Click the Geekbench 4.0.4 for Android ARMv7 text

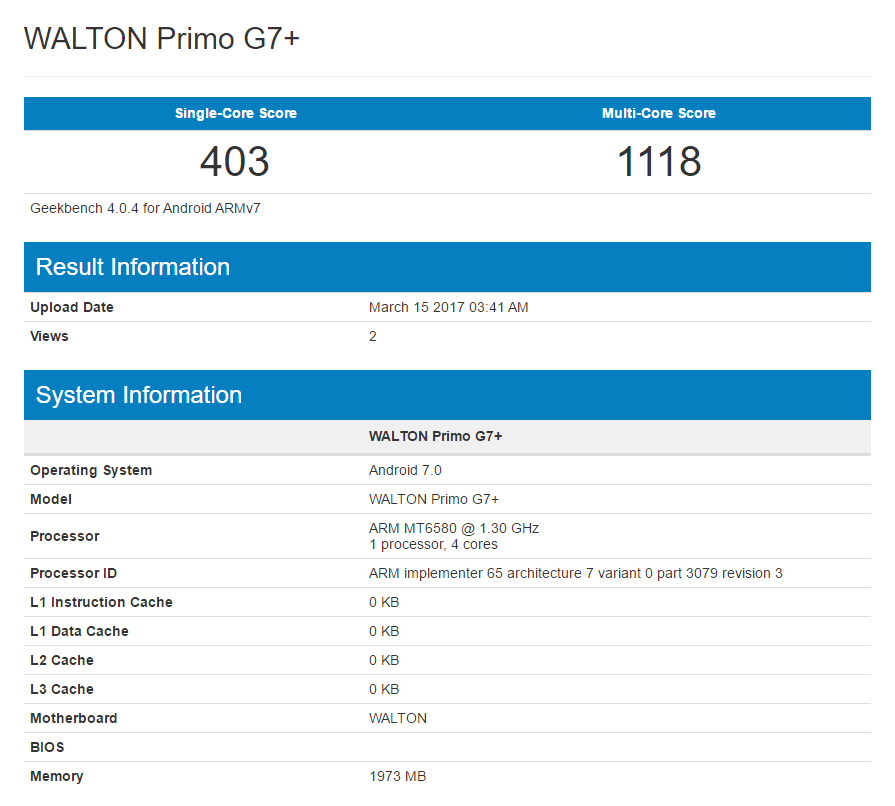tap(146, 208)
